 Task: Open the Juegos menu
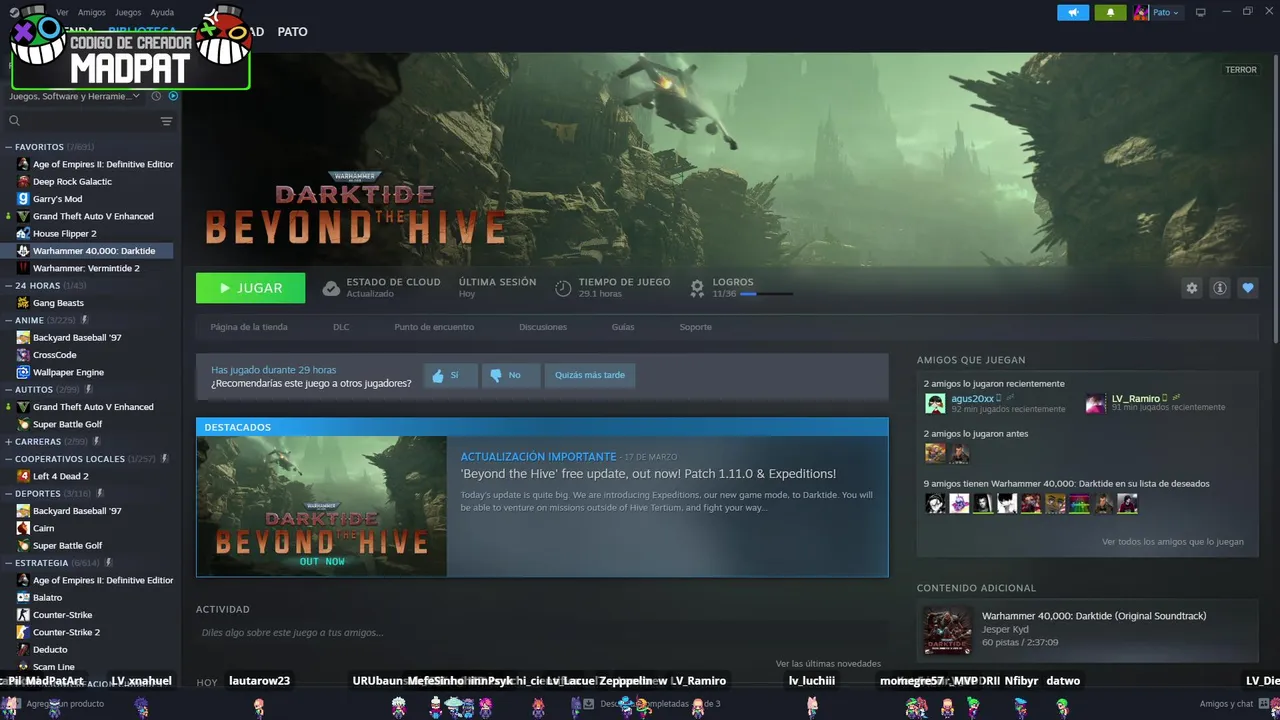point(128,13)
